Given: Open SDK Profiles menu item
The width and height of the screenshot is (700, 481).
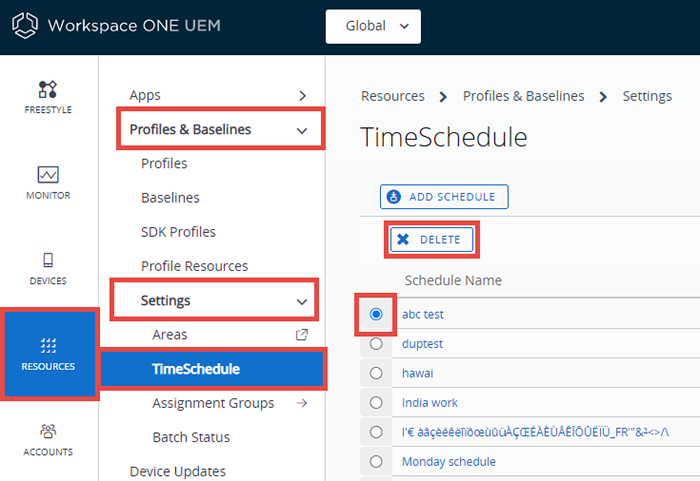Looking at the screenshot, I should point(178,232).
